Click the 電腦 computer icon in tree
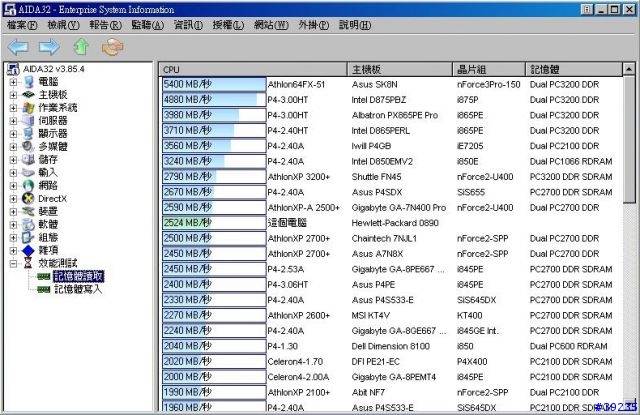Image resolution: width=640 pixels, height=415 pixels. (29, 82)
